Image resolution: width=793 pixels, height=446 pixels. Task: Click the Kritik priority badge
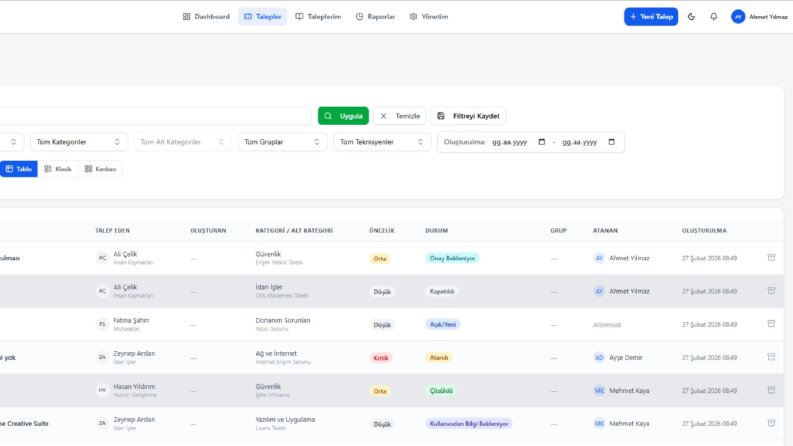(380, 358)
